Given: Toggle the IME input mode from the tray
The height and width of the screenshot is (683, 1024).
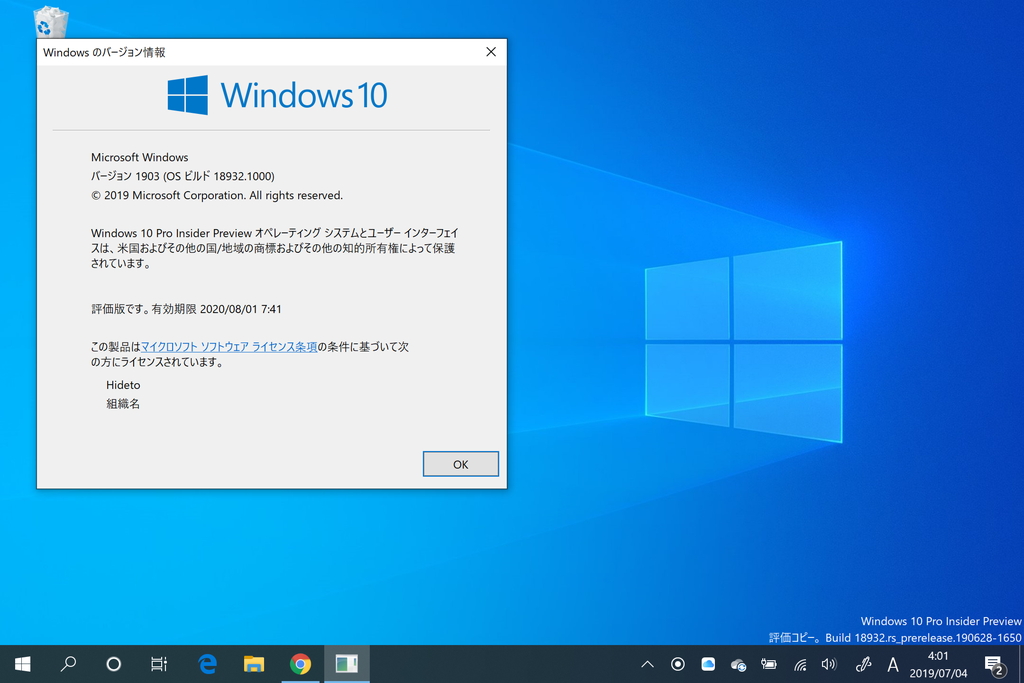Looking at the screenshot, I should (x=893, y=664).
